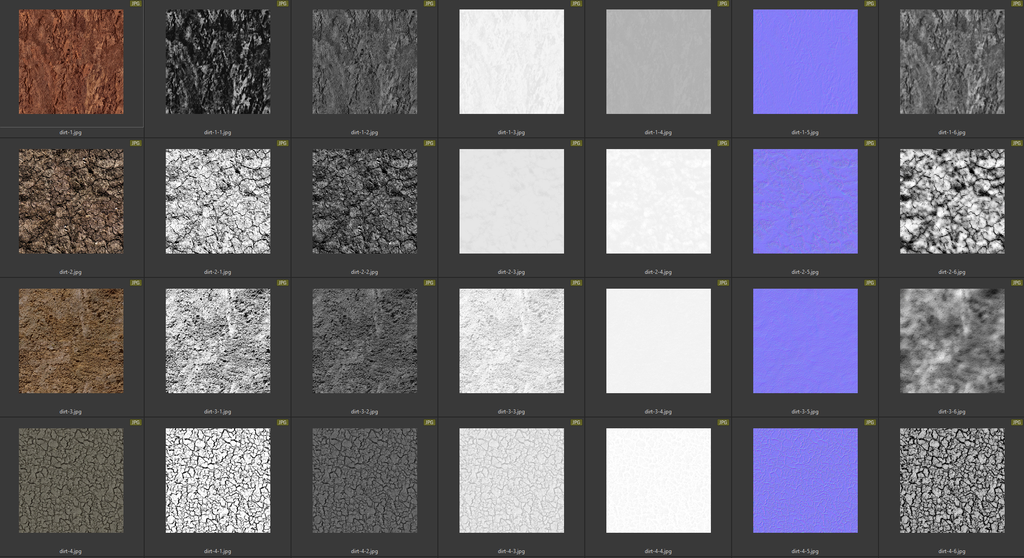
Task: Click the dirt-1-4.jpg filename label
Action: 658,131
